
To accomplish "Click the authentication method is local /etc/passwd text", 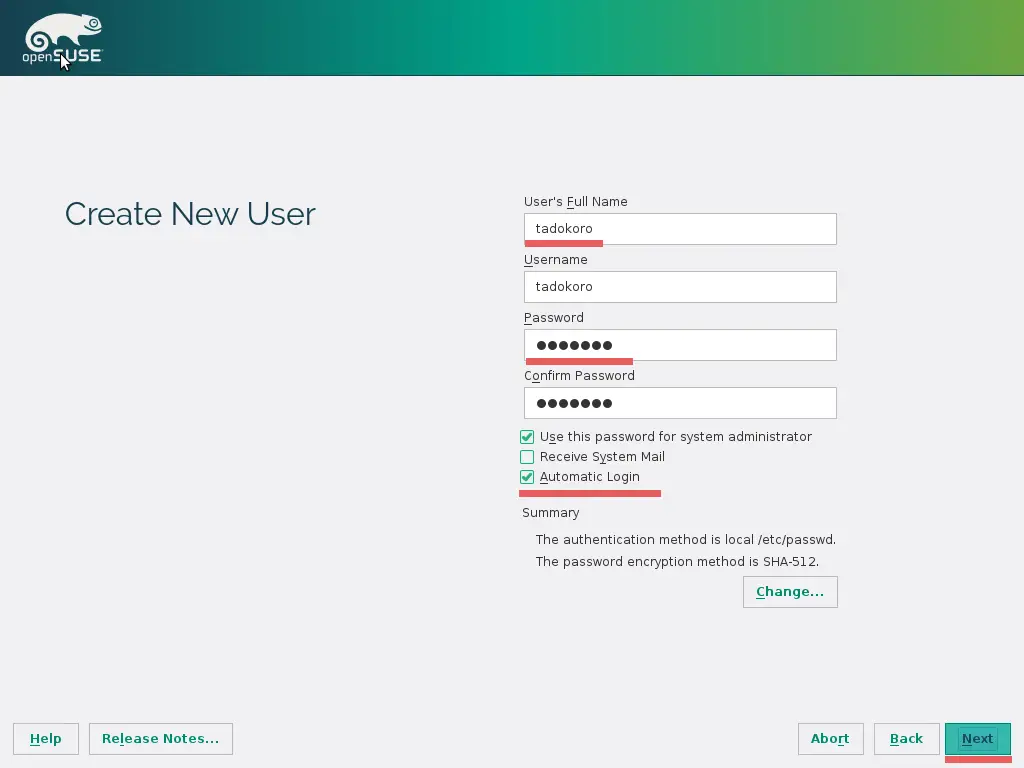I will (x=686, y=539).
